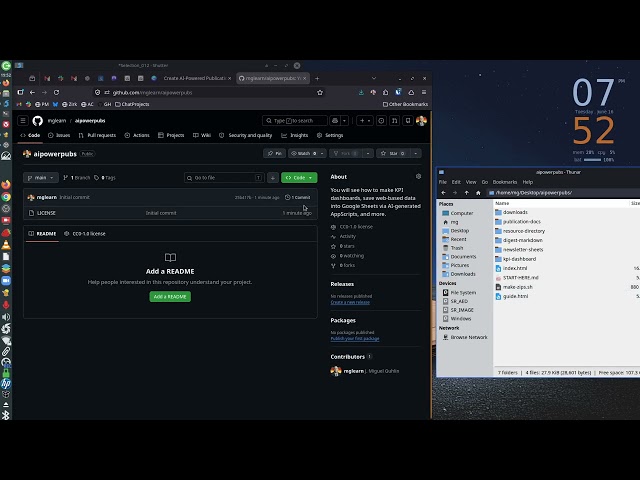Expand the Copilot dropdown arrow in header

(344, 120)
